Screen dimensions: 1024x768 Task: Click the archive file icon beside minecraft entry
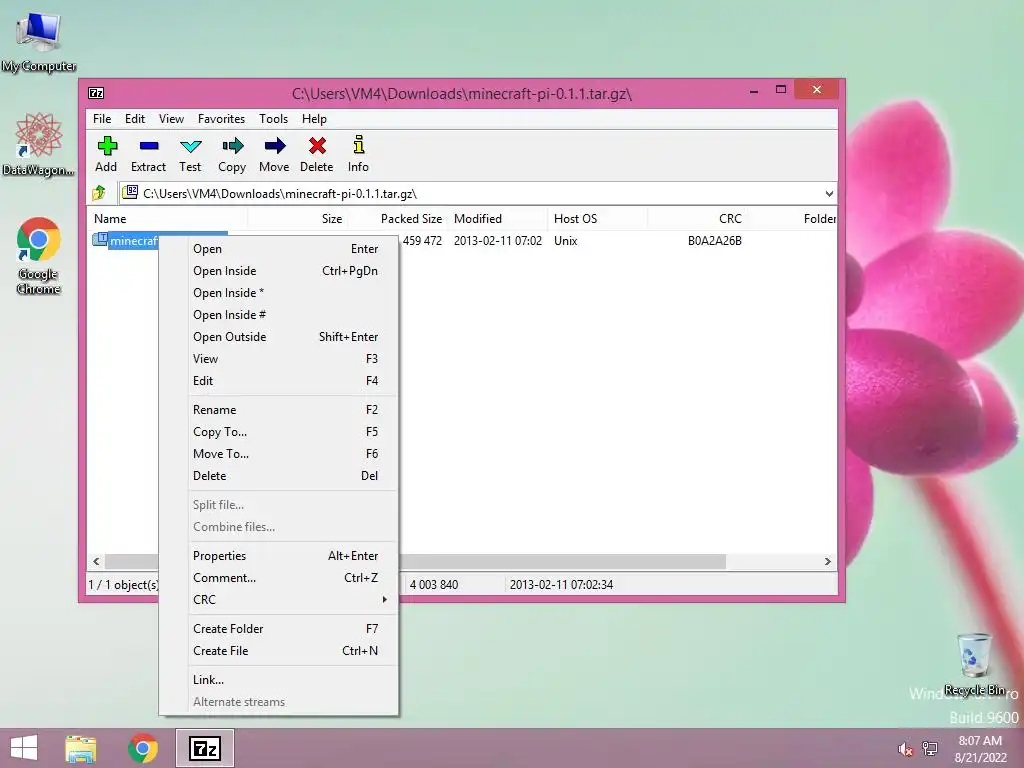click(100, 239)
